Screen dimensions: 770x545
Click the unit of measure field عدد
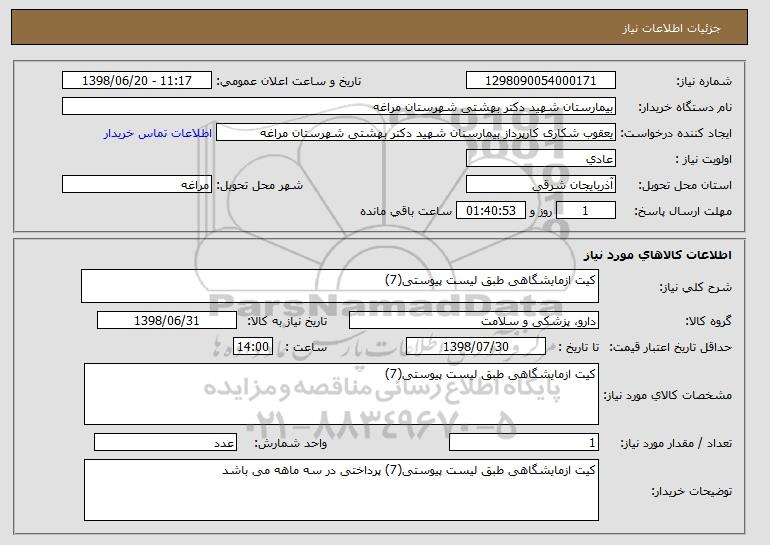pyautogui.click(x=165, y=442)
